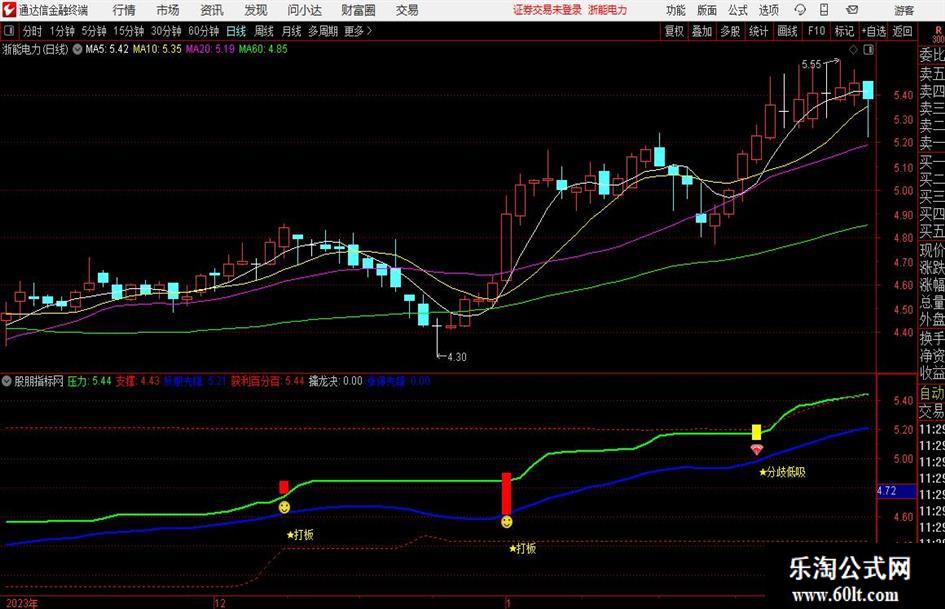Screen dimensions: 945x609
Task: Switch to the 30分钟 period tab
Action: [x=166, y=31]
